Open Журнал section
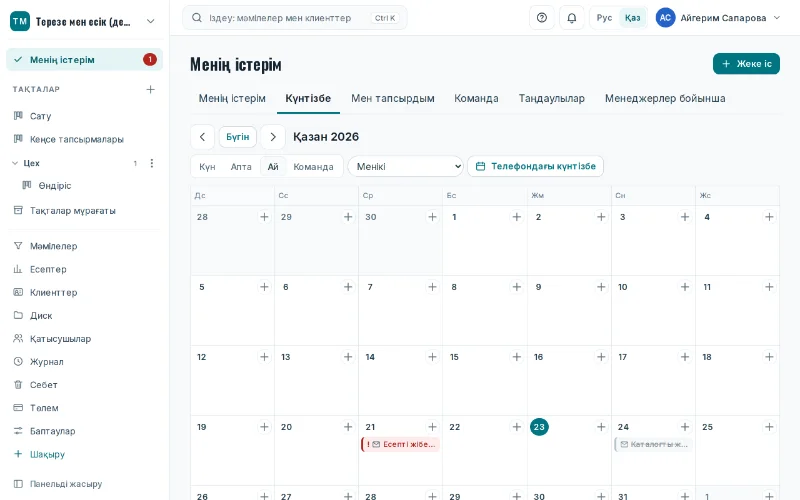This screenshot has width=800, height=500. click(x=84, y=362)
